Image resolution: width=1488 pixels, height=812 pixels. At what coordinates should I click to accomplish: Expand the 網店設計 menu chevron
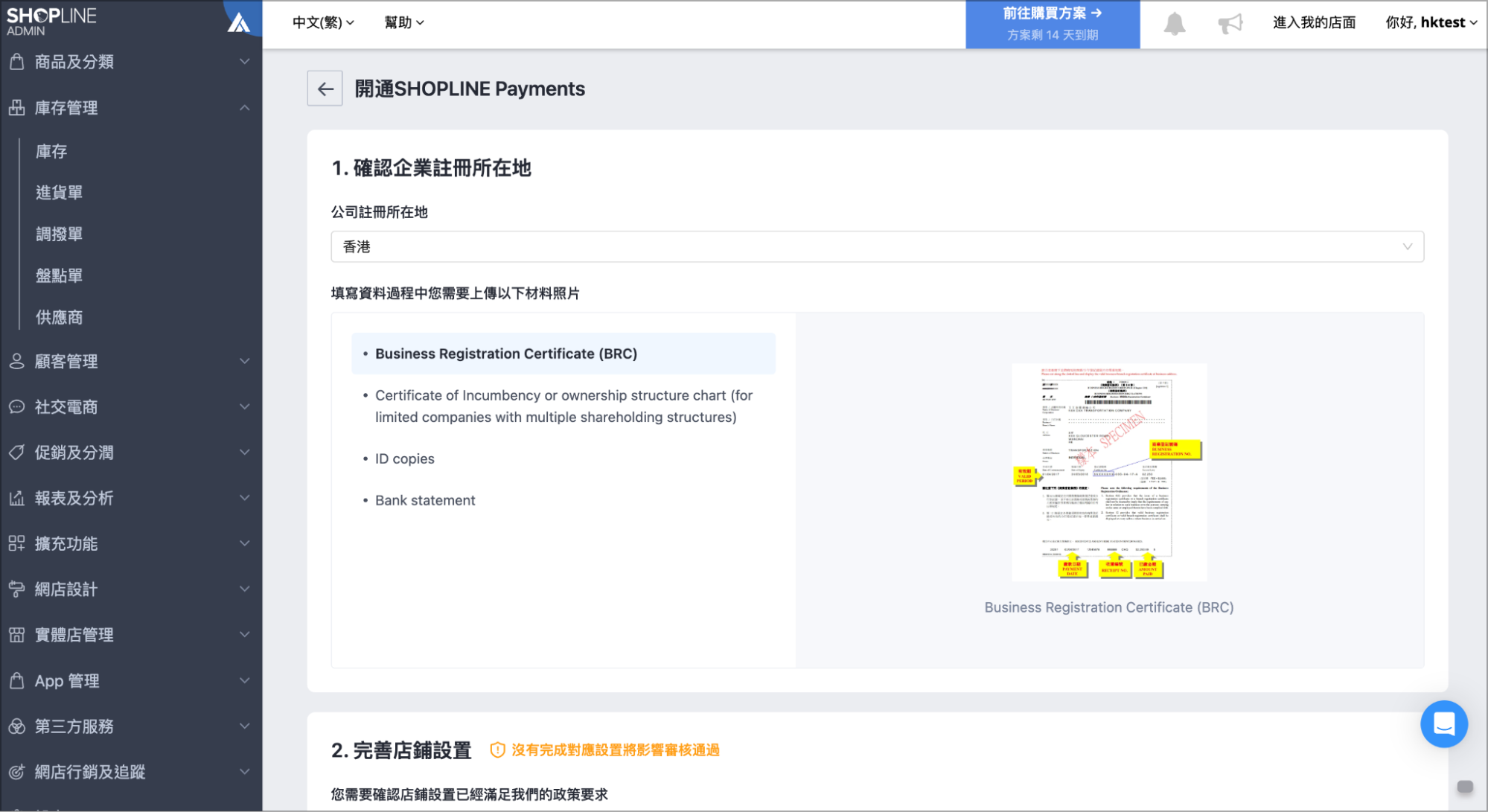coord(244,589)
